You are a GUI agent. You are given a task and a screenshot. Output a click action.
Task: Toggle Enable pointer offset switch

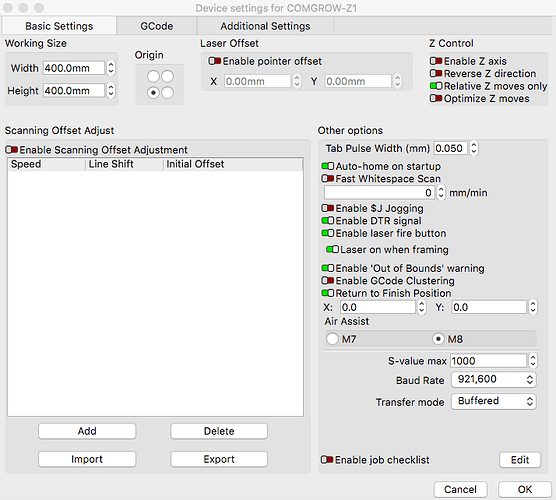click(x=215, y=61)
